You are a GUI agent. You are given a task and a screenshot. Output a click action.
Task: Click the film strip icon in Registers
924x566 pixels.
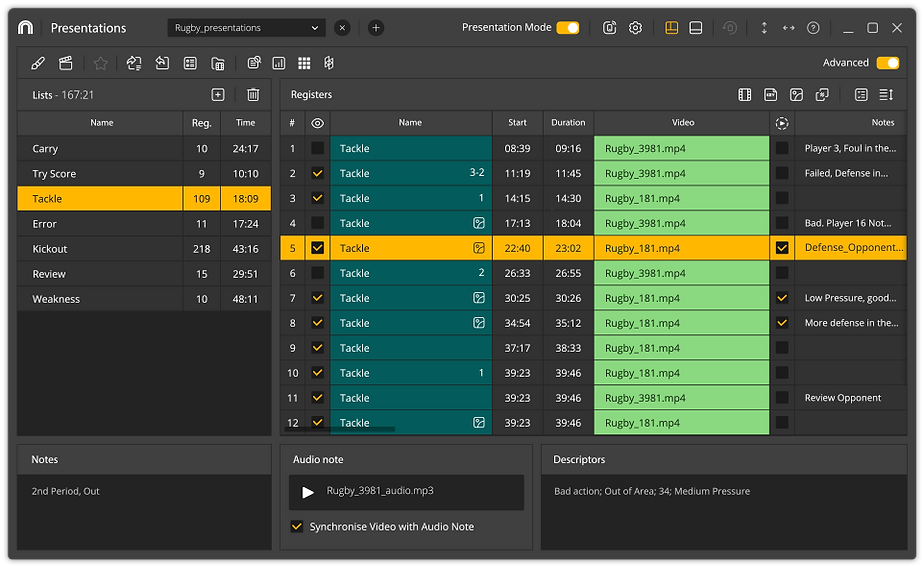pos(744,95)
